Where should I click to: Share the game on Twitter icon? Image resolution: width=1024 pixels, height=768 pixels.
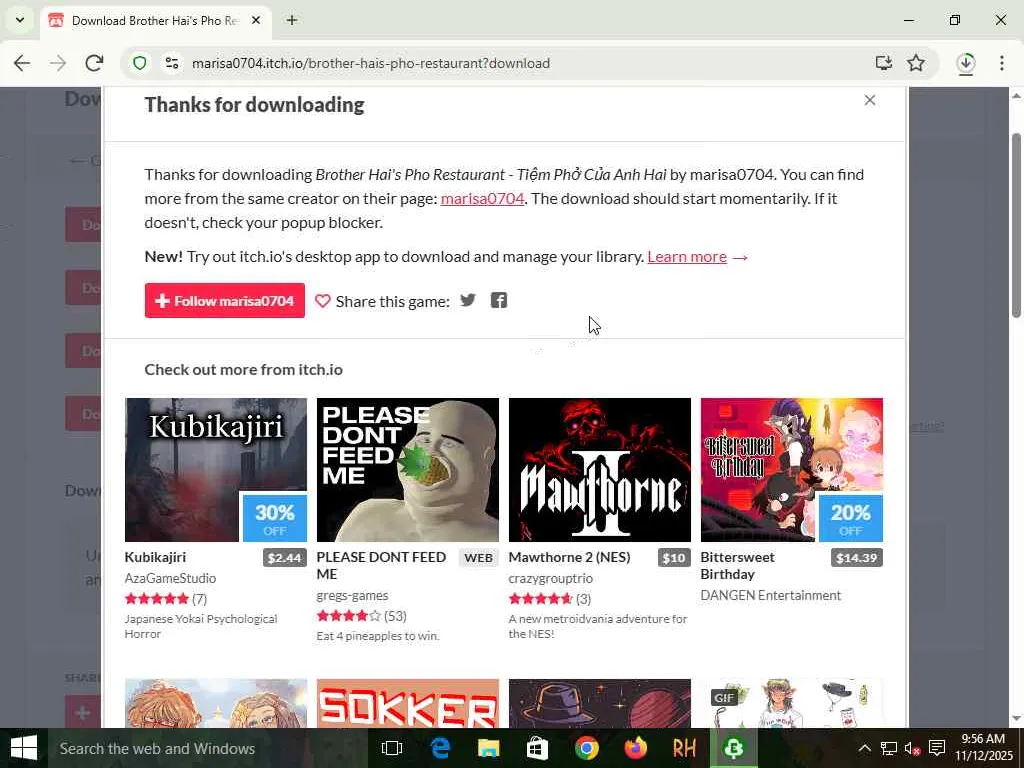(x=468, y=300)
